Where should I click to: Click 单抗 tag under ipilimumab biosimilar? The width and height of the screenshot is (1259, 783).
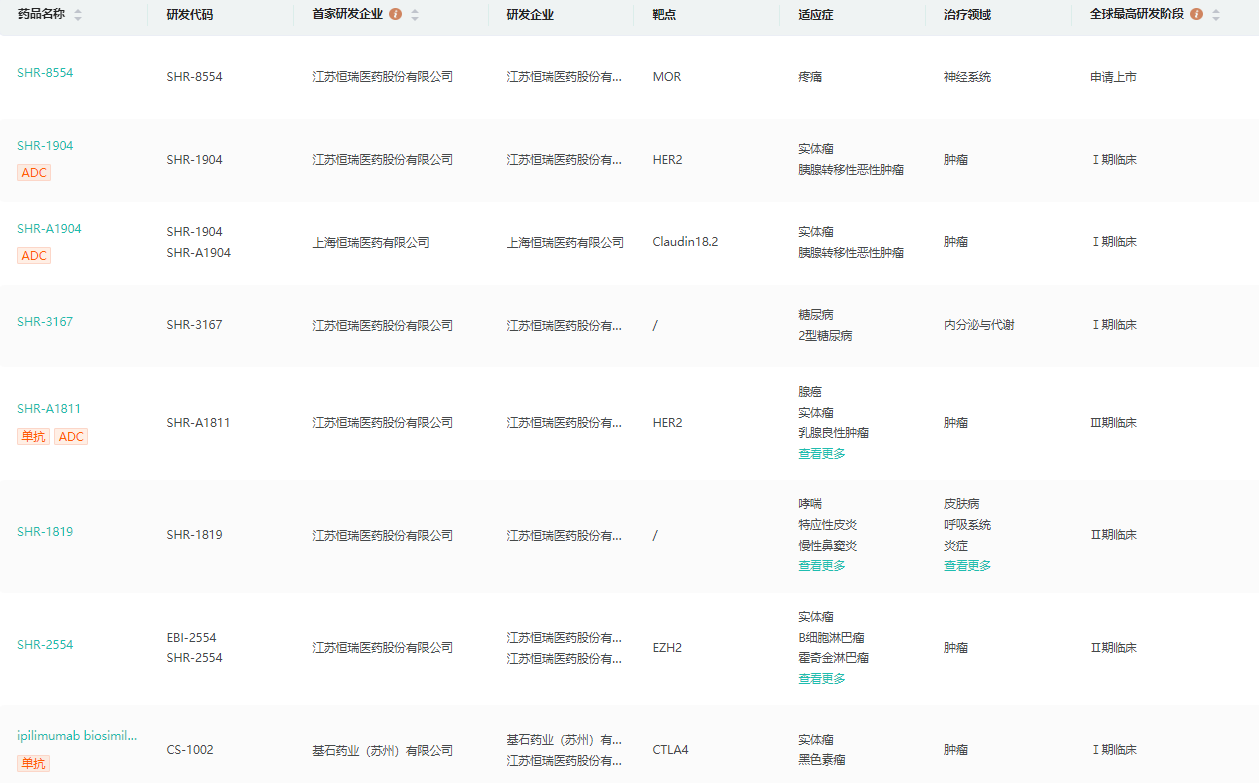click(33, 764)
